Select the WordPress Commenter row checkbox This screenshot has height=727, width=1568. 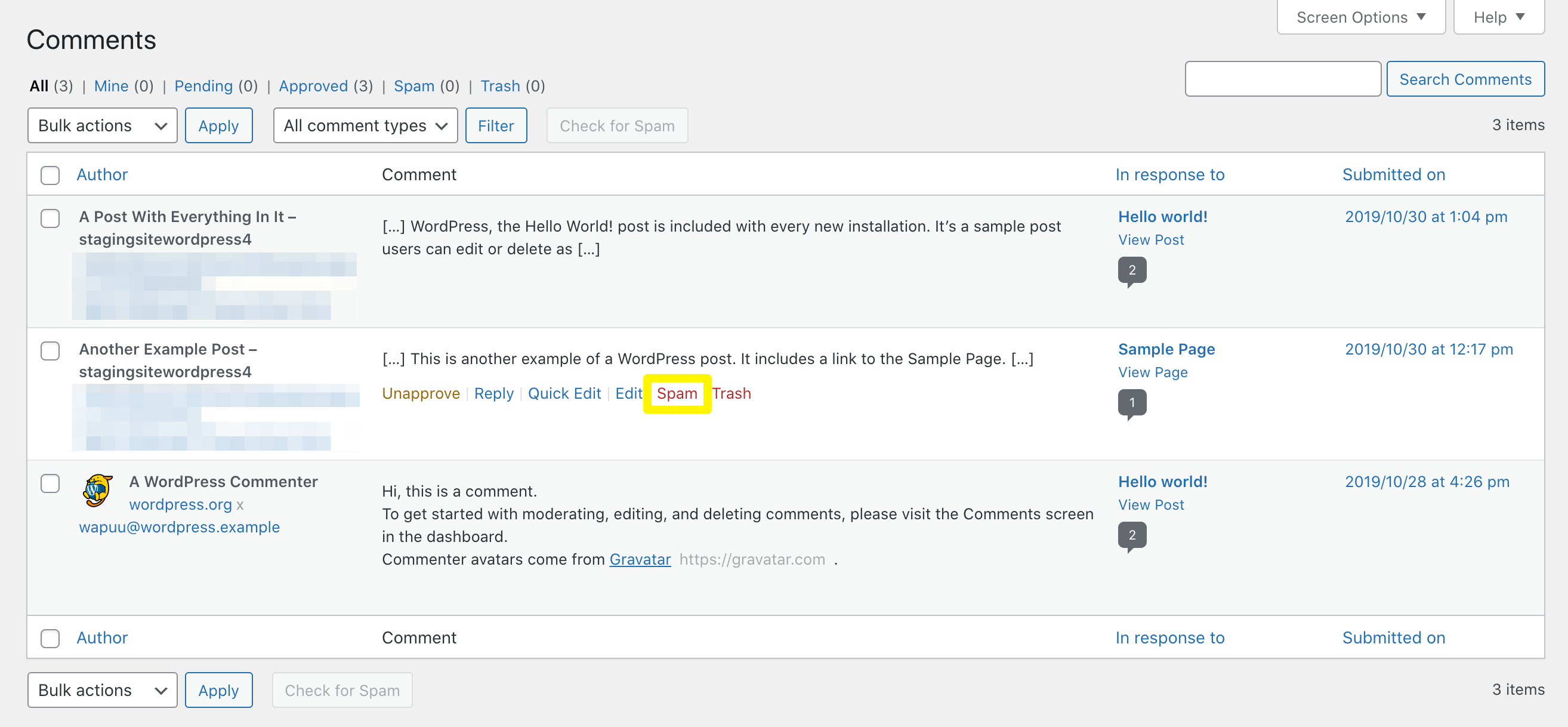point(50,483)
